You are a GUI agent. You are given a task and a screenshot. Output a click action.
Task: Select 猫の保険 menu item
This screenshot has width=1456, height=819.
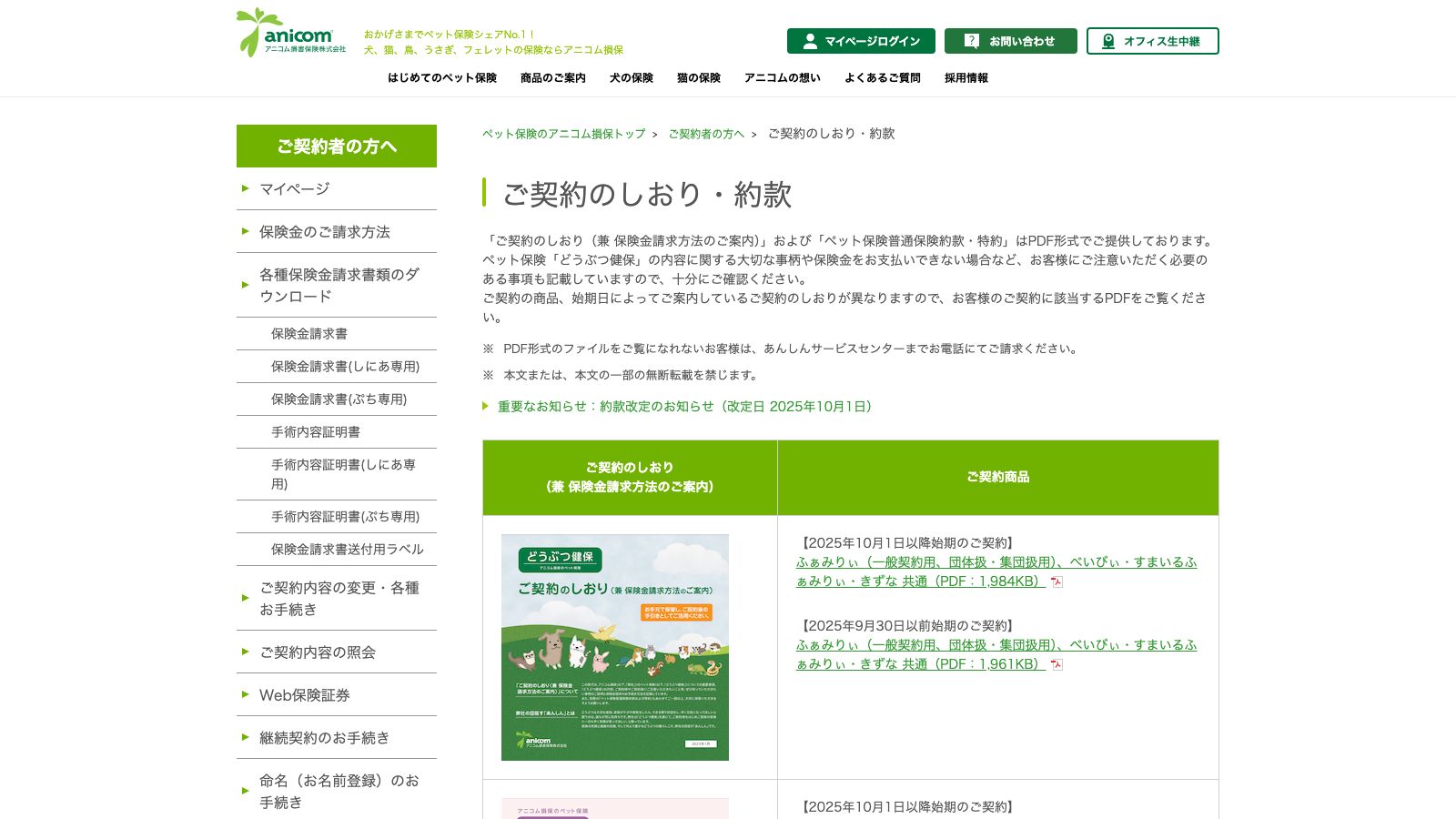[x=699, y=78]
